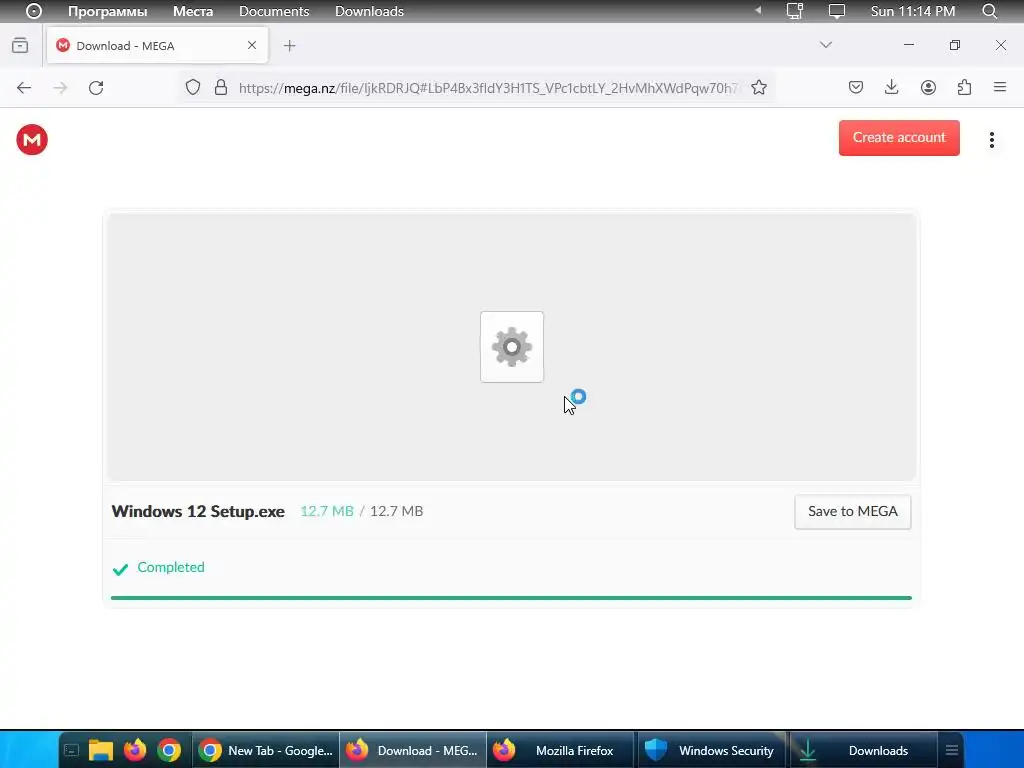1024x768 pixels.
Task: Restore down the Firefox window
Action: (x=955, y=45)
